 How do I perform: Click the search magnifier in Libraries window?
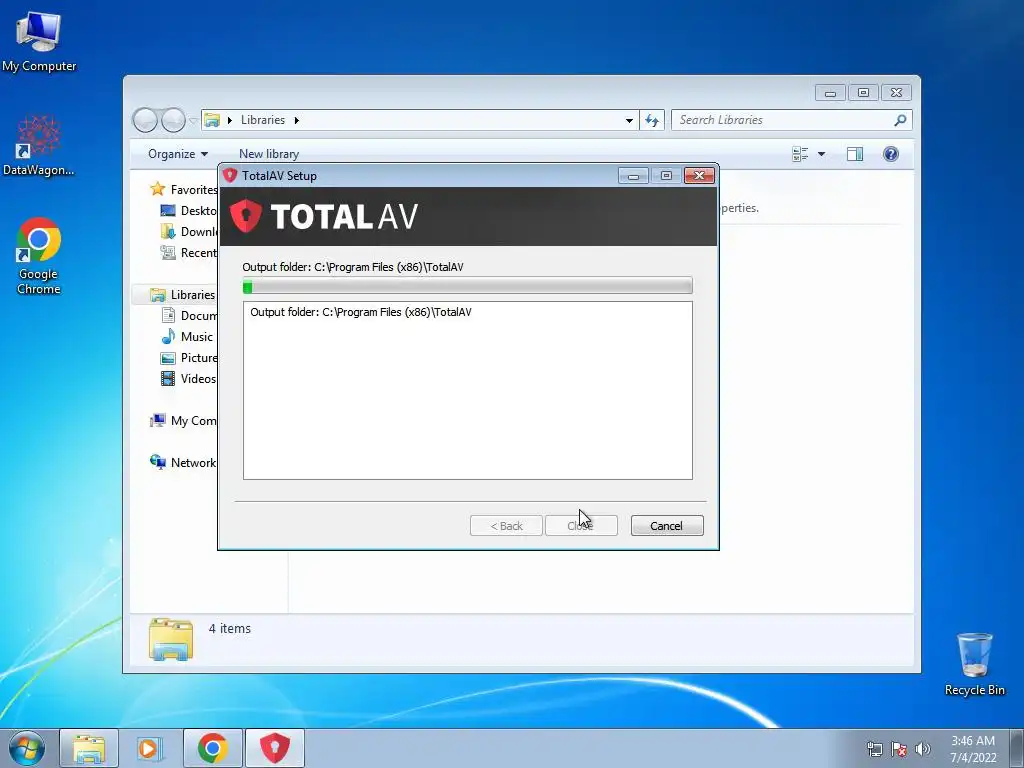900,120
